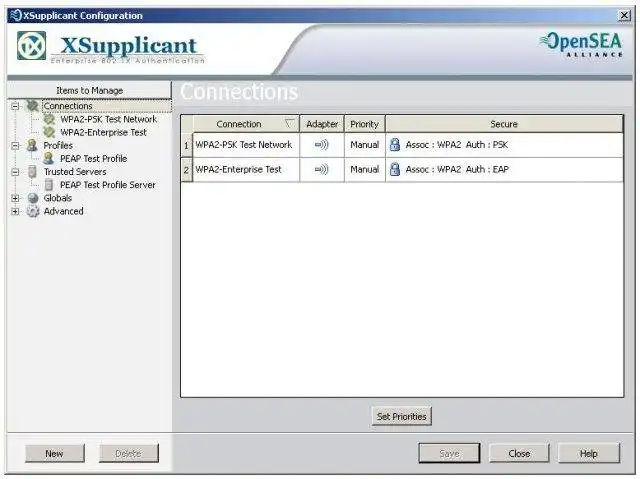The height and width of the screenshot is (479, 640).
Task: Collapse the Connections tree node
Action: click(15, 106)
